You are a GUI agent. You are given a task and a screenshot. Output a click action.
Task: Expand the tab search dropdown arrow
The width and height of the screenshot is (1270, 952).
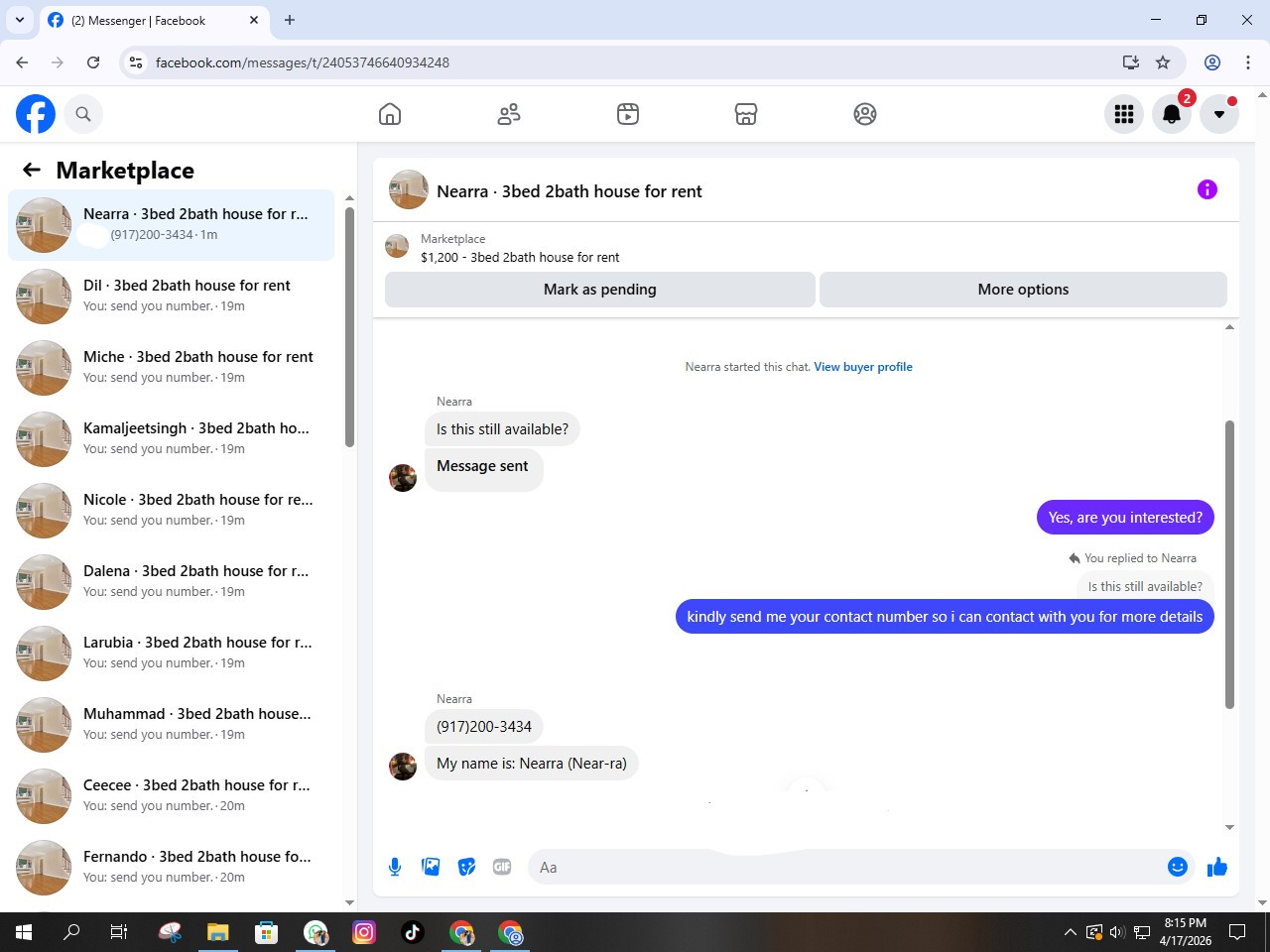pos(20,20)
